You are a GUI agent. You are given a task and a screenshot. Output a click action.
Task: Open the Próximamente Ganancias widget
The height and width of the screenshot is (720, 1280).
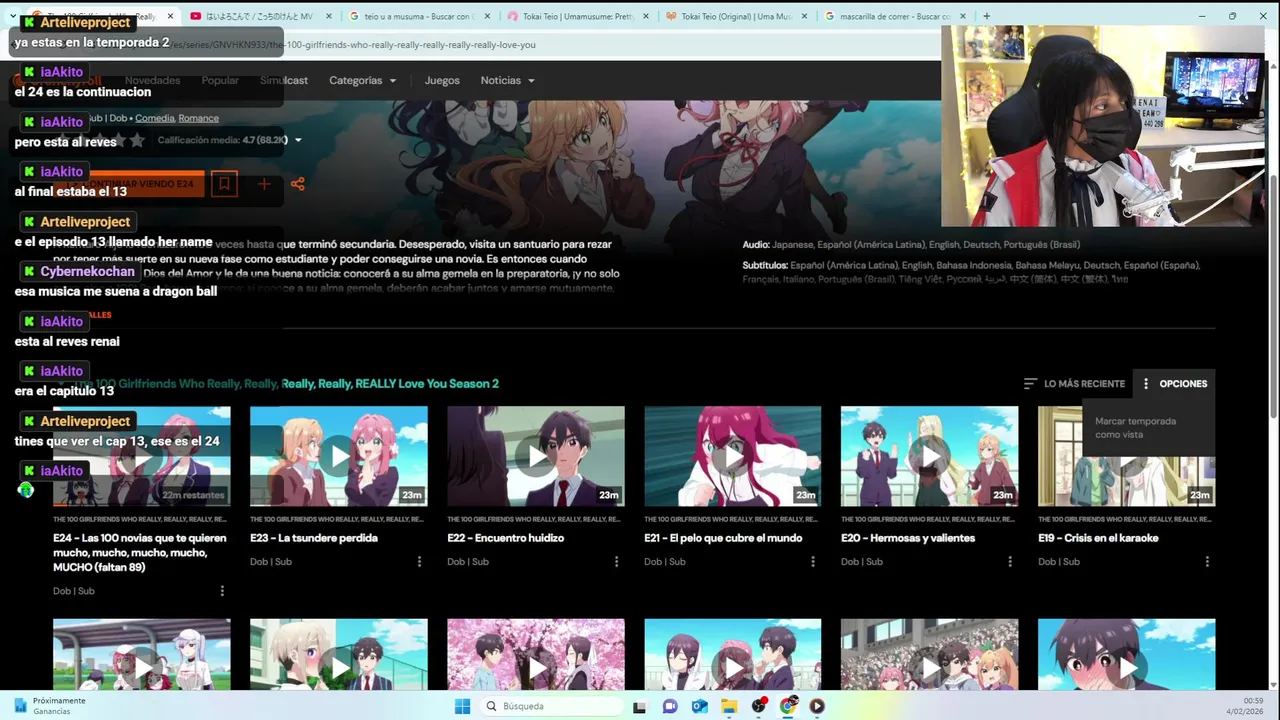pos(50,706)
